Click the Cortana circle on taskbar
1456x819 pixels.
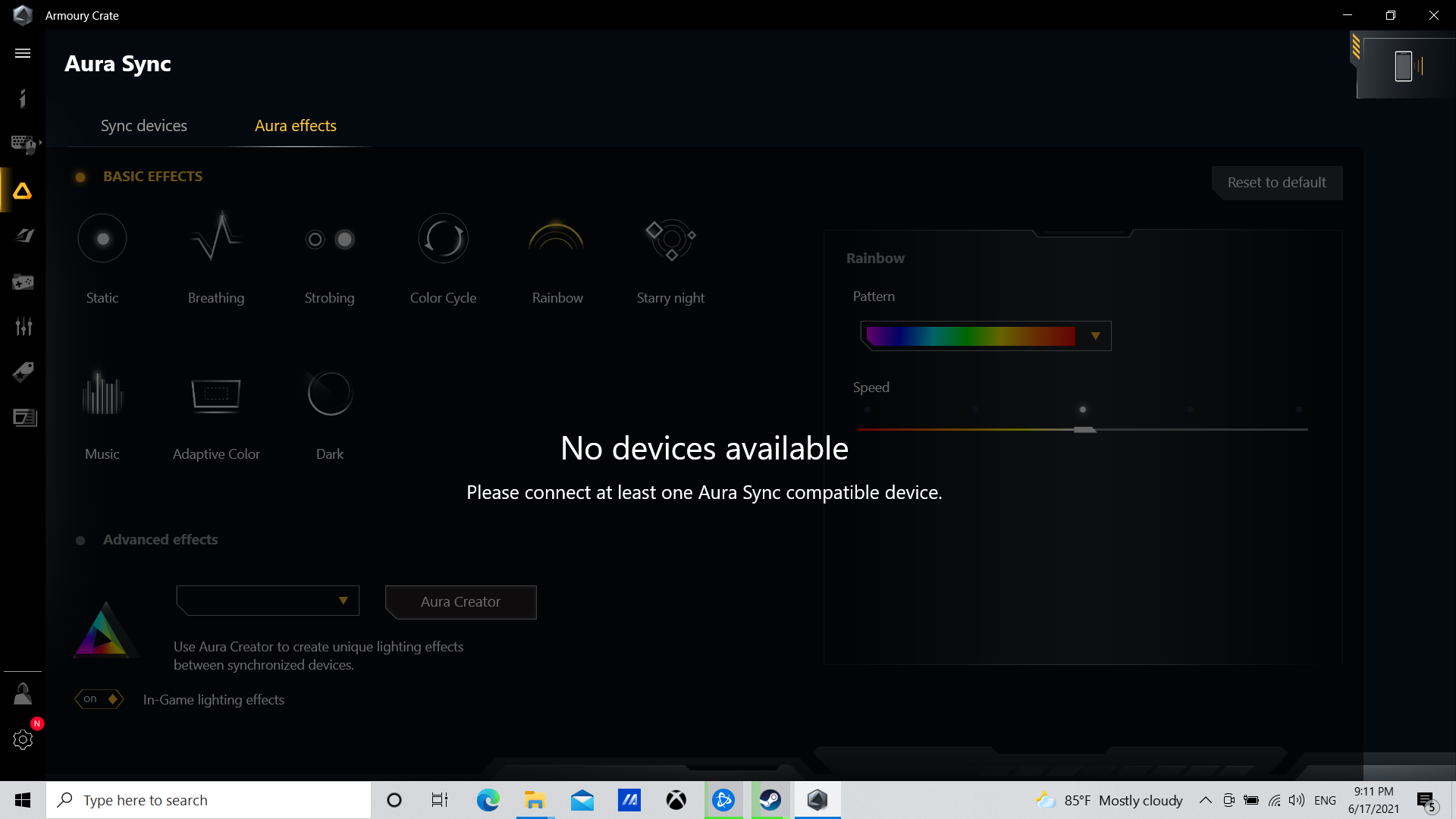[394, 800]
